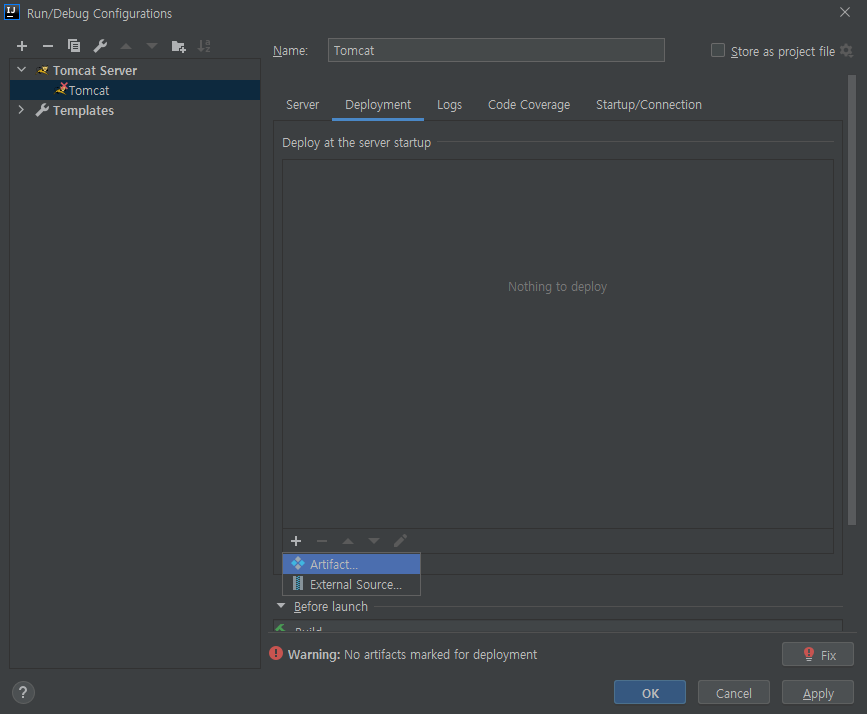Choose External Source... from popup menu
Image resolution: width=867 pixels, height=714 pixels.
[x=352, y=584]
